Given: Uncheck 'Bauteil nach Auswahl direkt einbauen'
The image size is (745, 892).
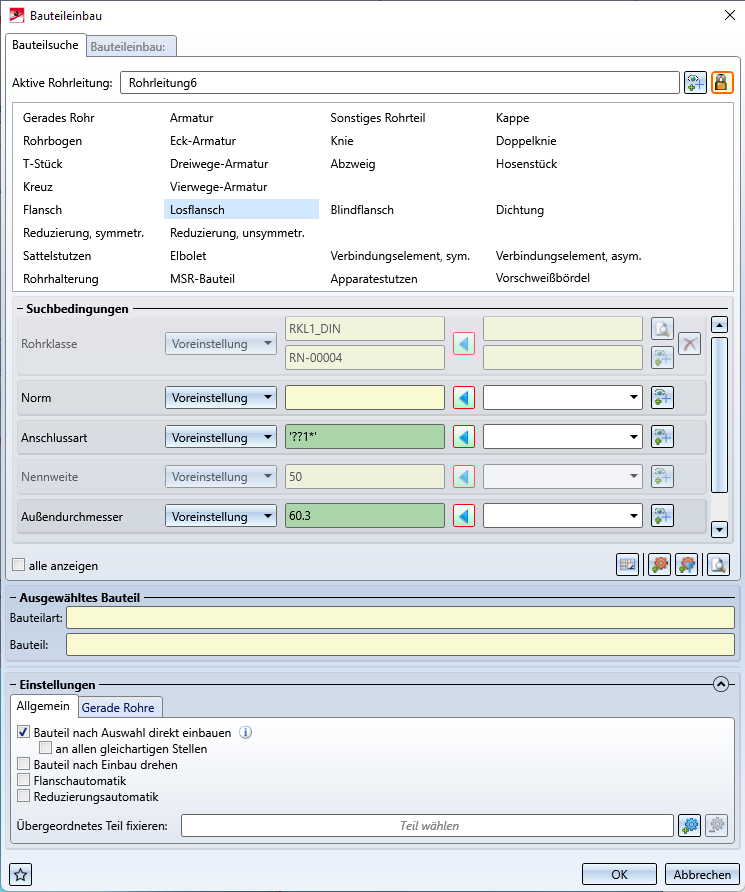Looking at the screenshot, I should click(23, 732).
